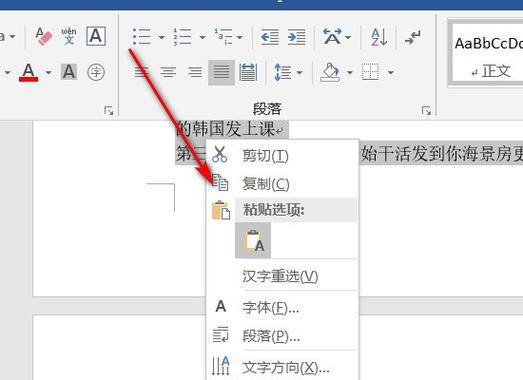Toggle Show/Hide paragraph marks
Image resolution: width=523 pixels, height=380 pixels.
pos(413,37)
